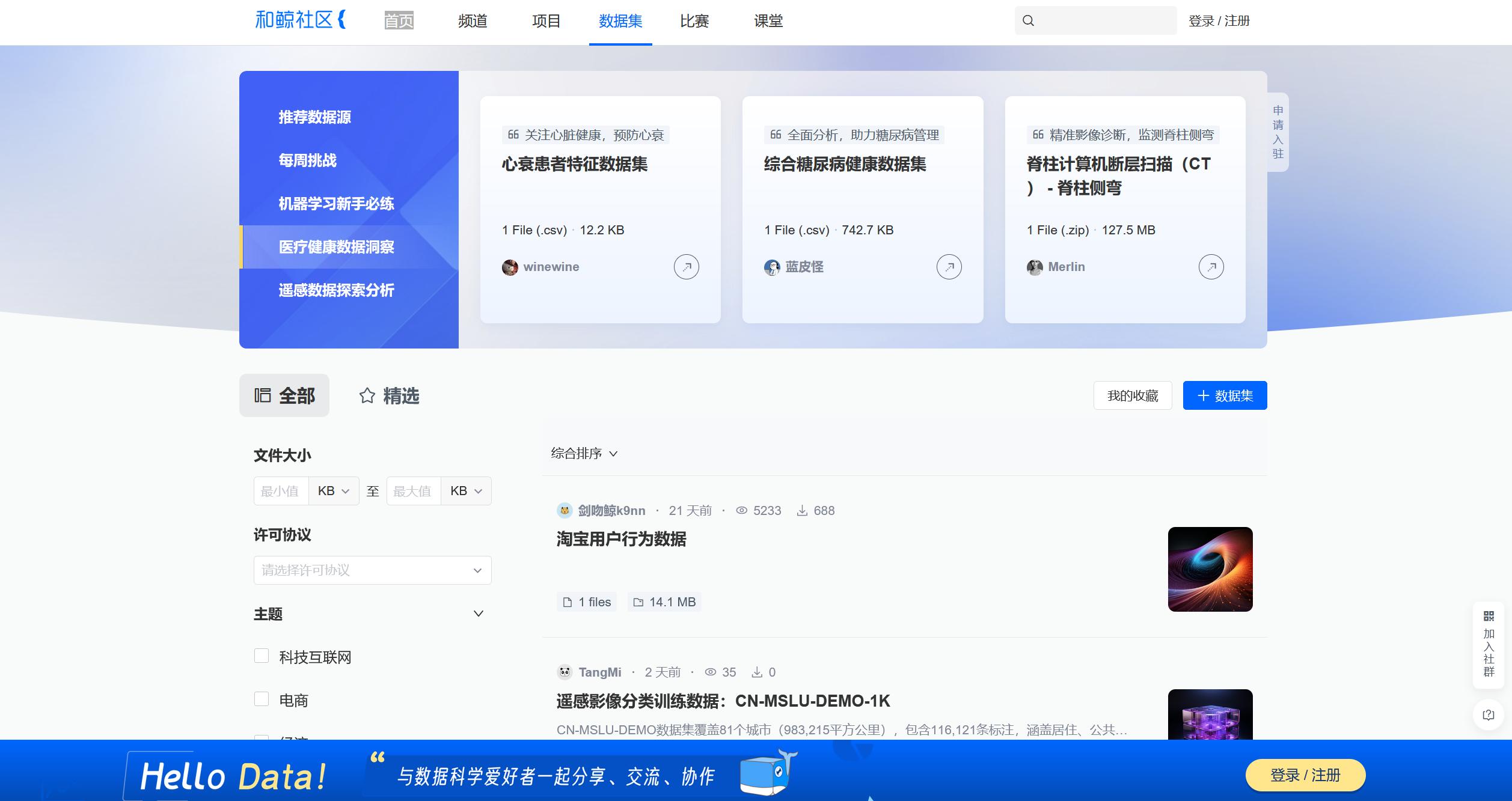The width and height of the screenshot is (1512, 801).
Task: Open the 淘宝用户行为数据 dataset title
Action: click(x=621, y=539)
